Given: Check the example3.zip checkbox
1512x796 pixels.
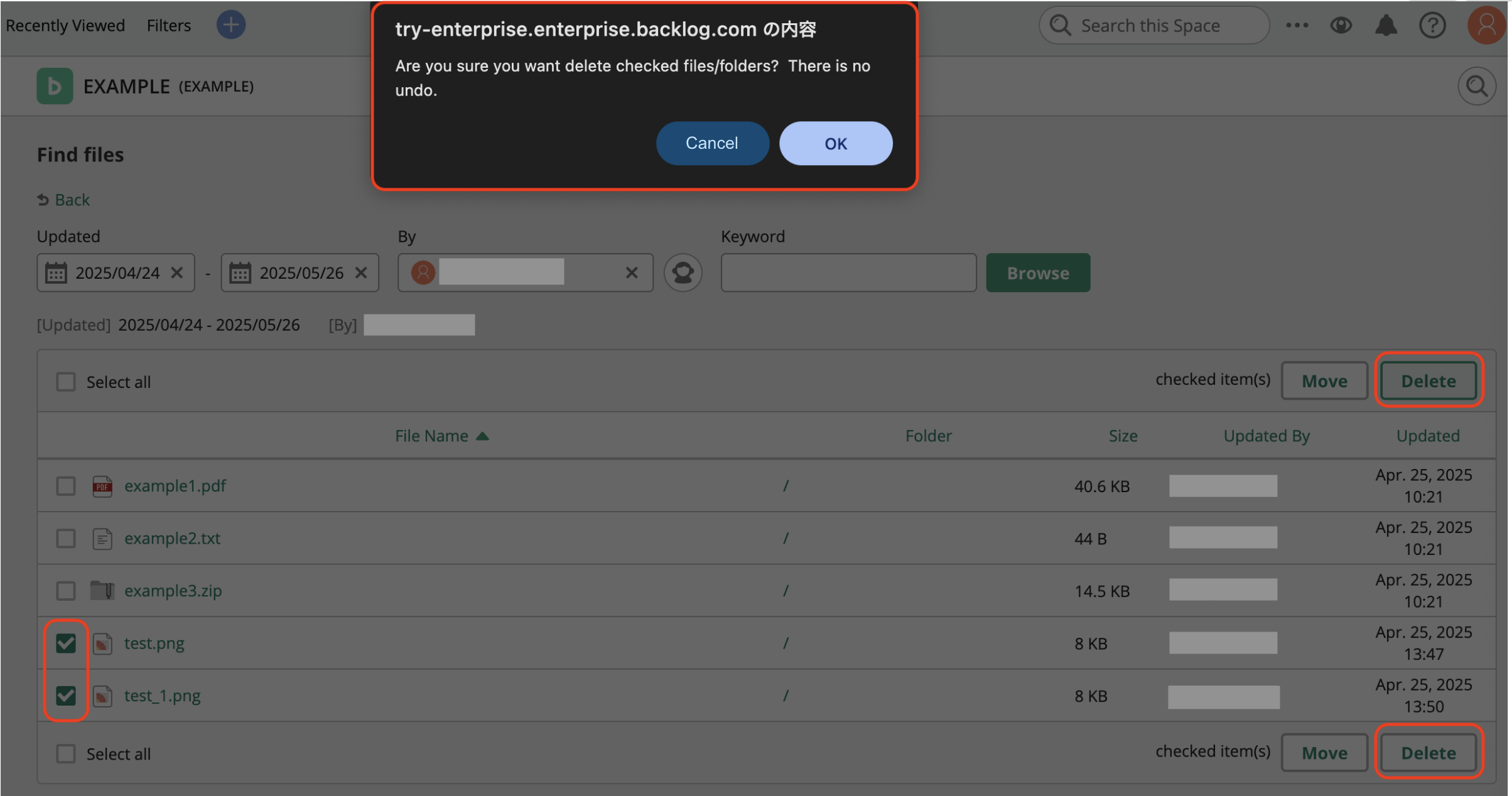Looking at the screenshot, I should click(x=65, y=591).
